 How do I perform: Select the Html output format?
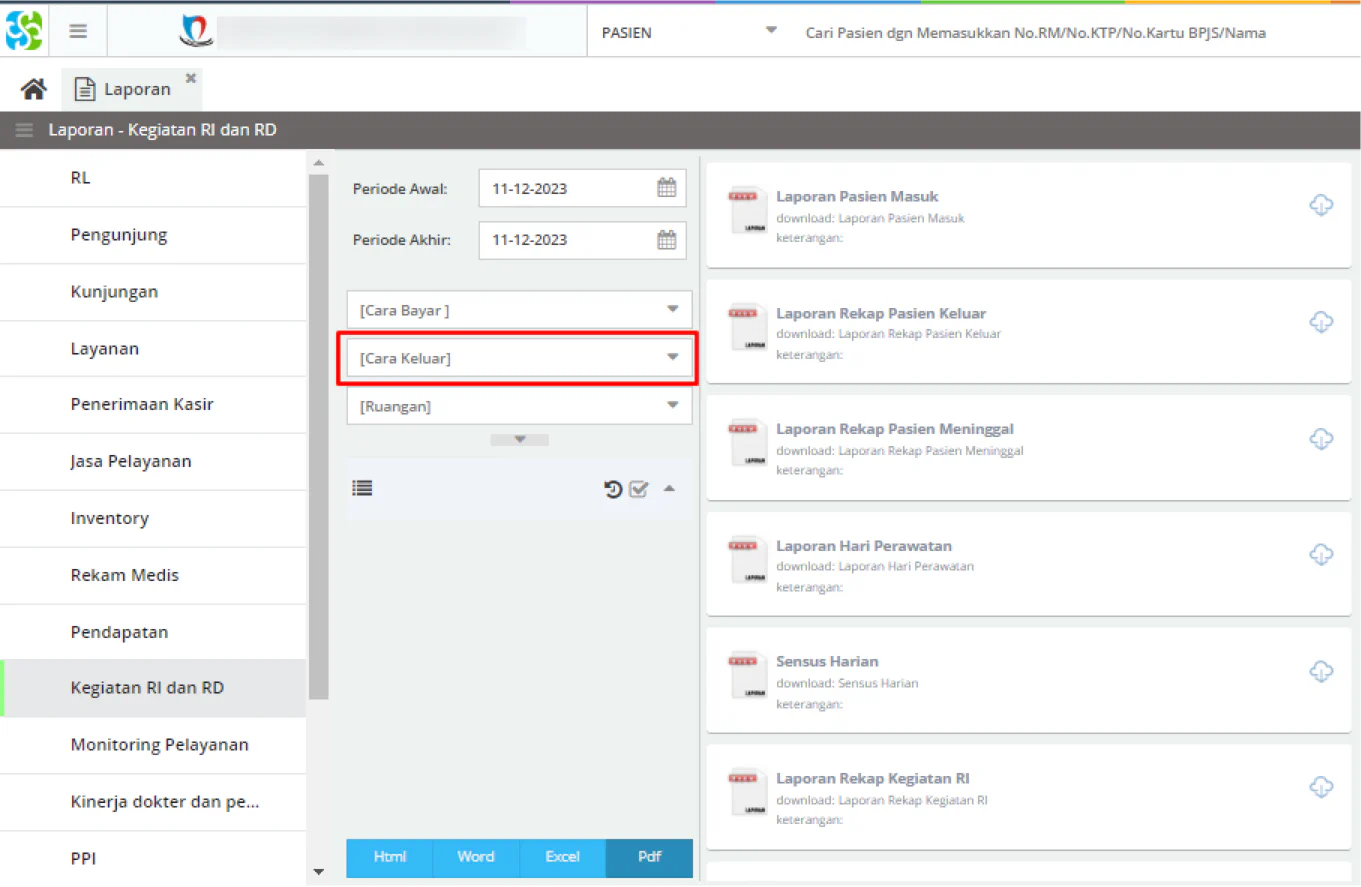390,857
